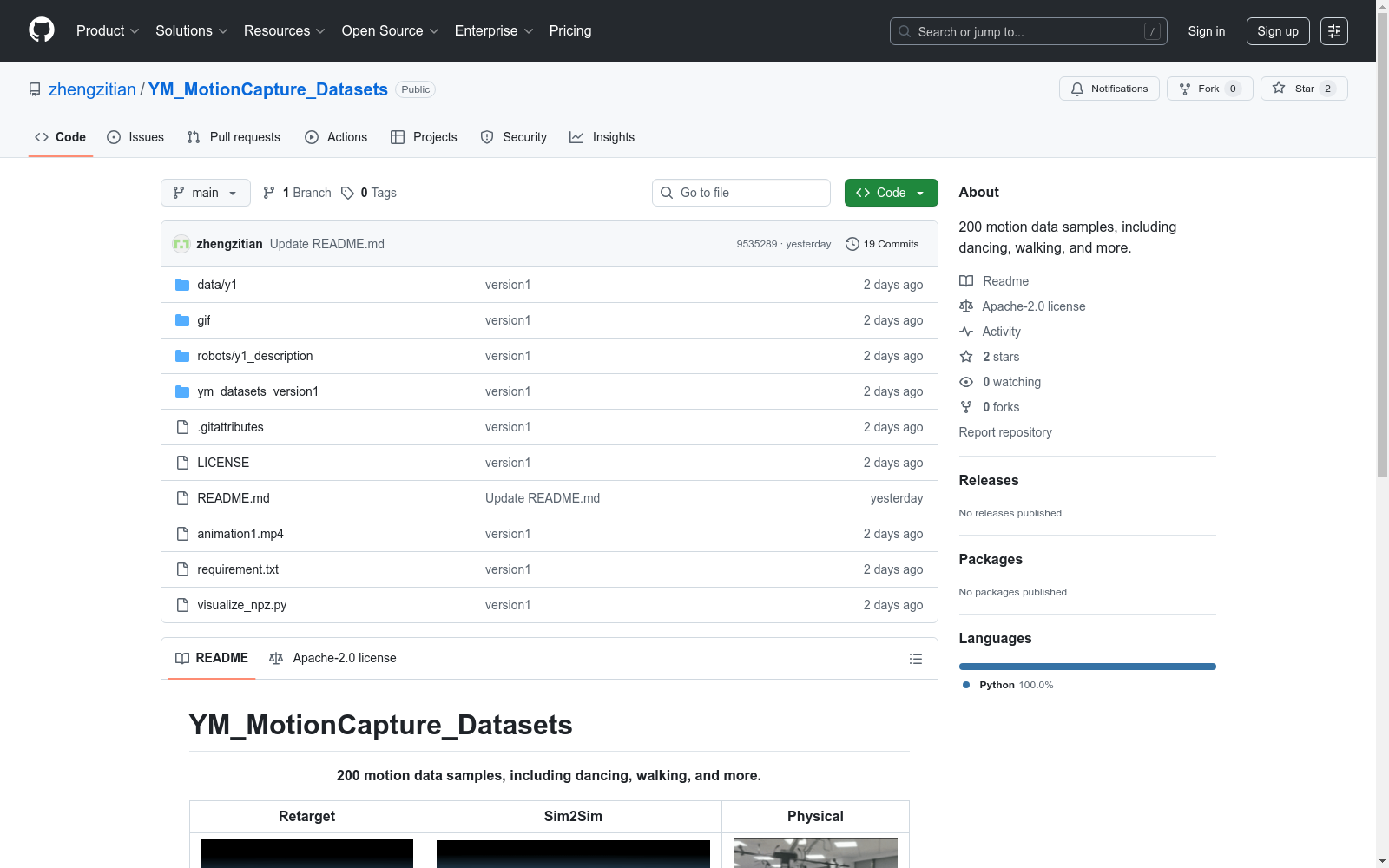Image resolution: width=1389 pixels, height=868 pixels.
Task: Click the visualize_npz.py file icon
Action: click(x=182, y=605)
